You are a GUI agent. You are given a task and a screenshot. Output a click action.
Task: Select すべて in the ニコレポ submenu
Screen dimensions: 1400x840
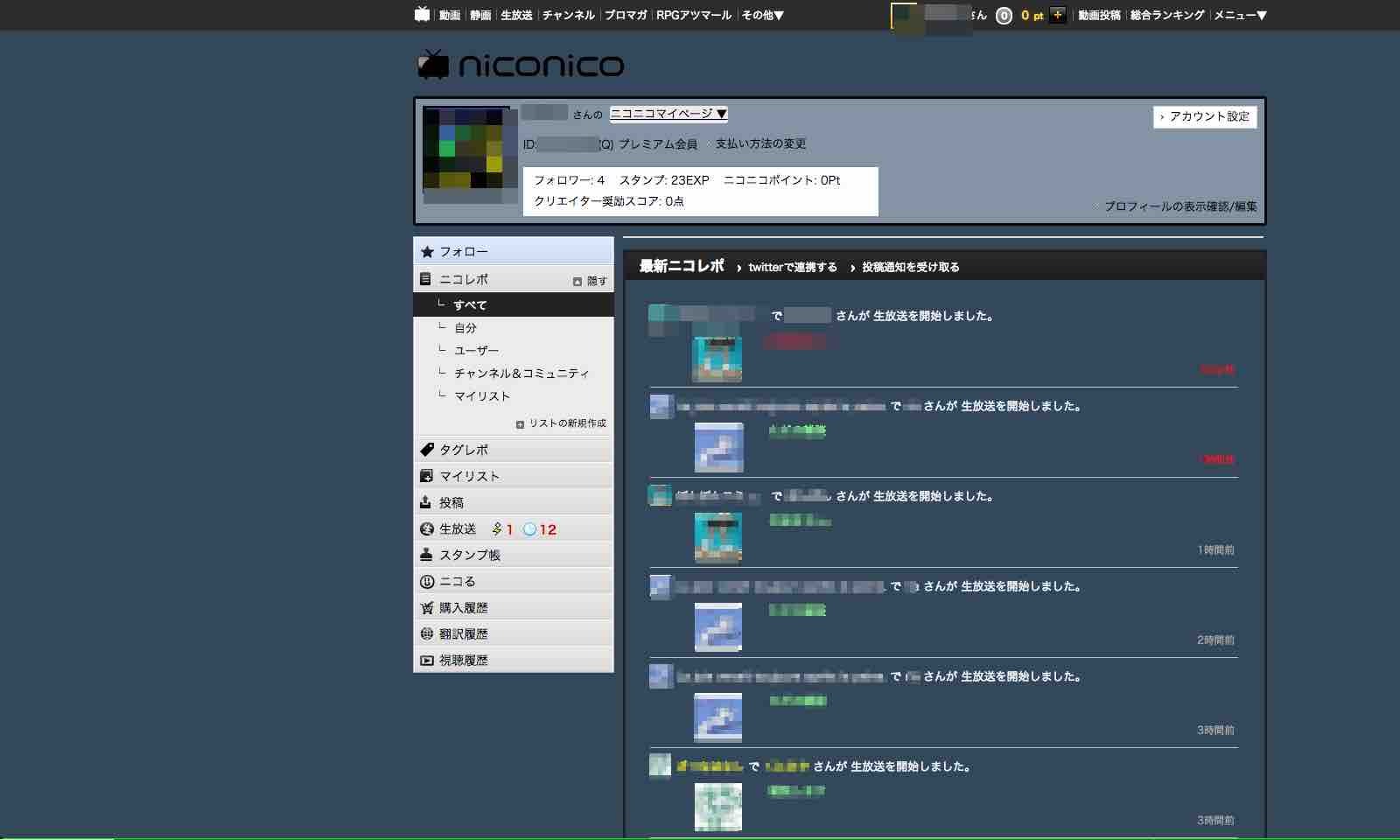click(x=514, y=304)
